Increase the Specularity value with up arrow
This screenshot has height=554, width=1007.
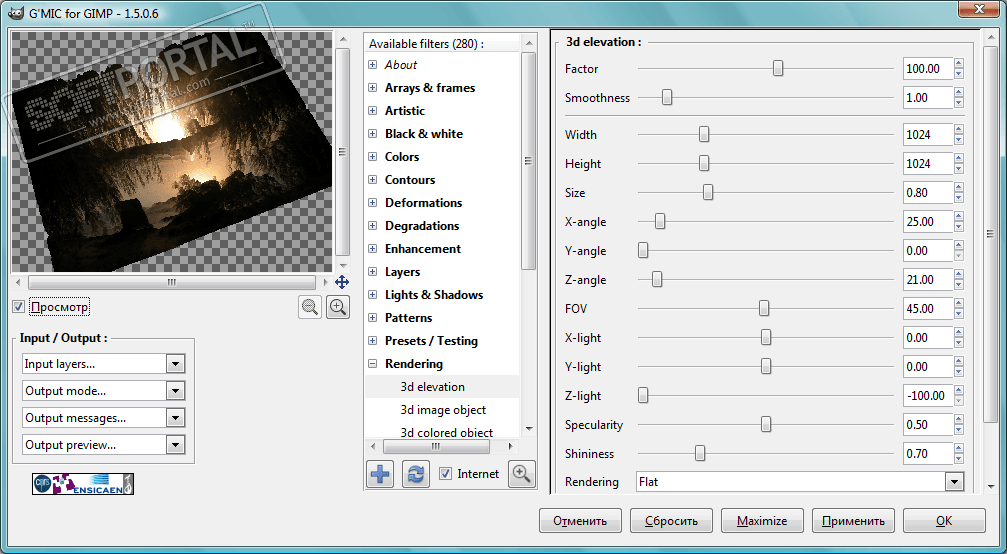(x=959, y=420)
